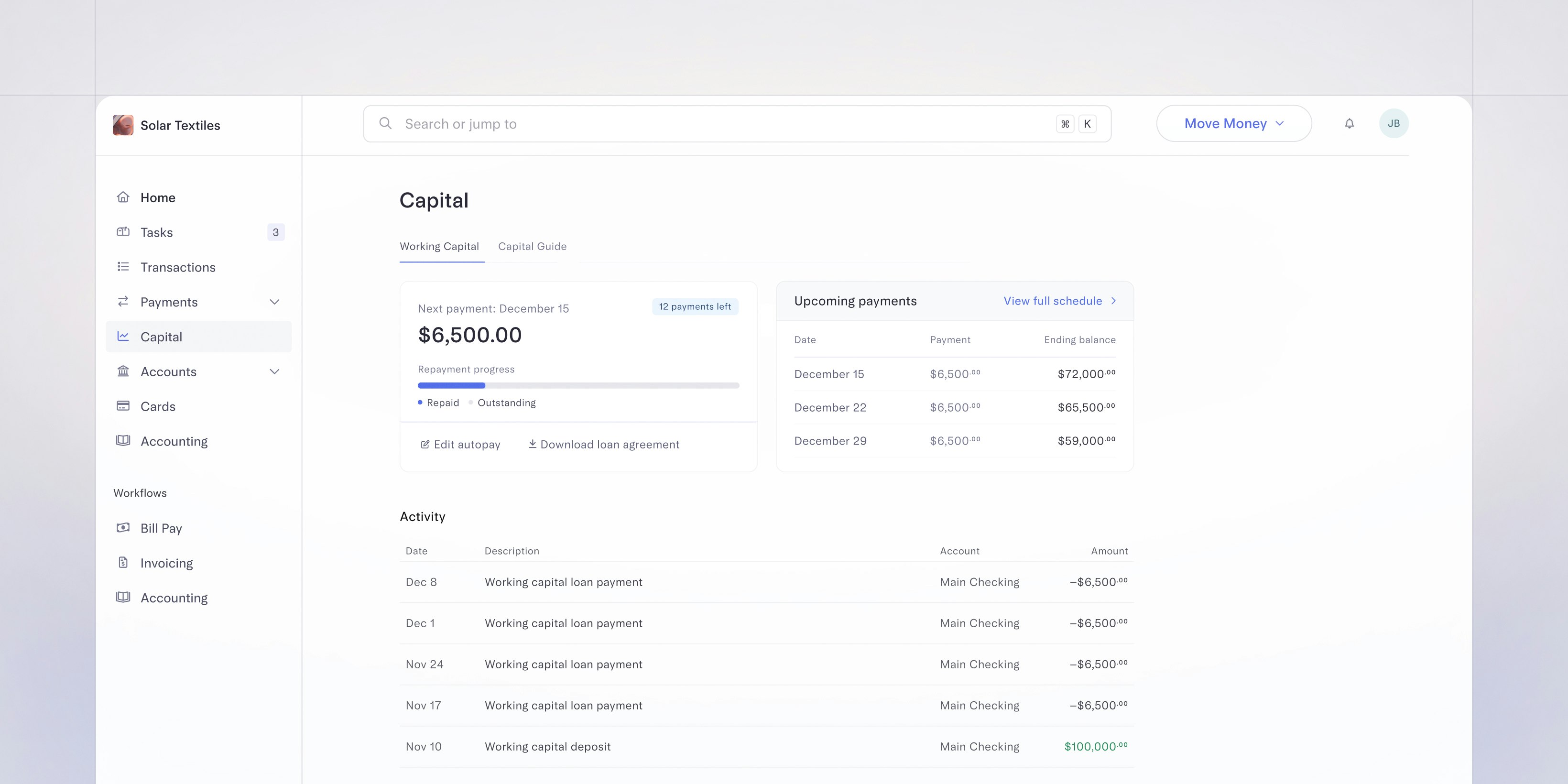Click the download loan agreement arrow icon
1568x784 pixels.
point(532,445)
